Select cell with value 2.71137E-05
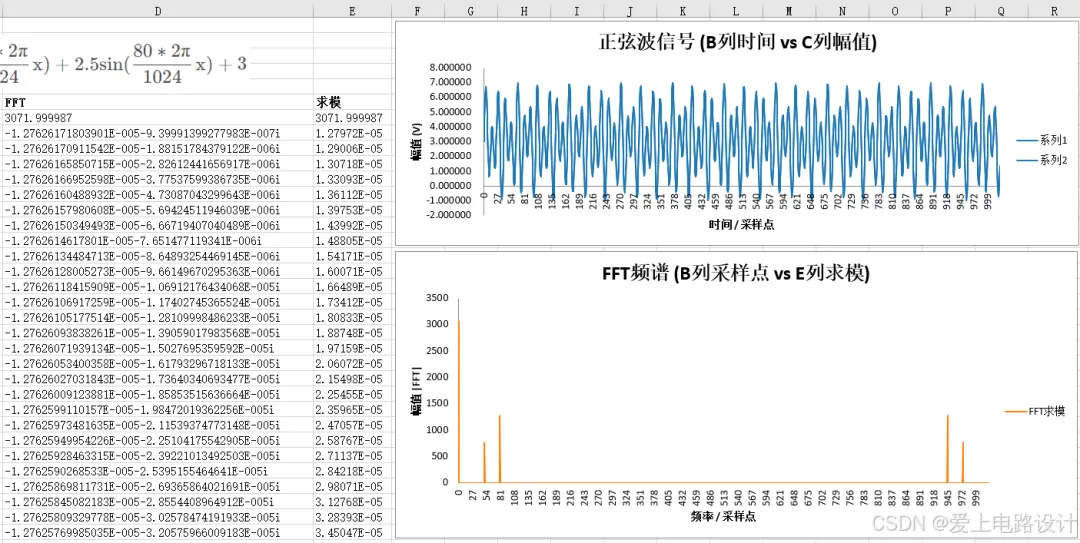Image resolution: width=1080 pixels, height=543 pixels. tap(353, 456)
